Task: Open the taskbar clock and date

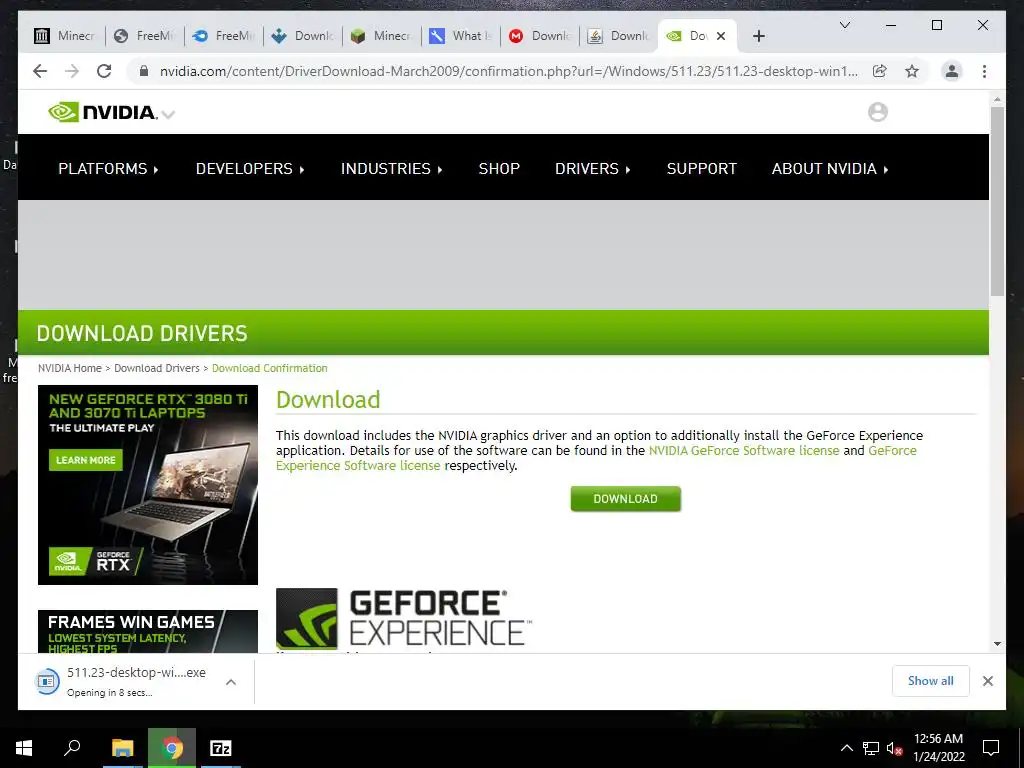Action: point(938,748)
